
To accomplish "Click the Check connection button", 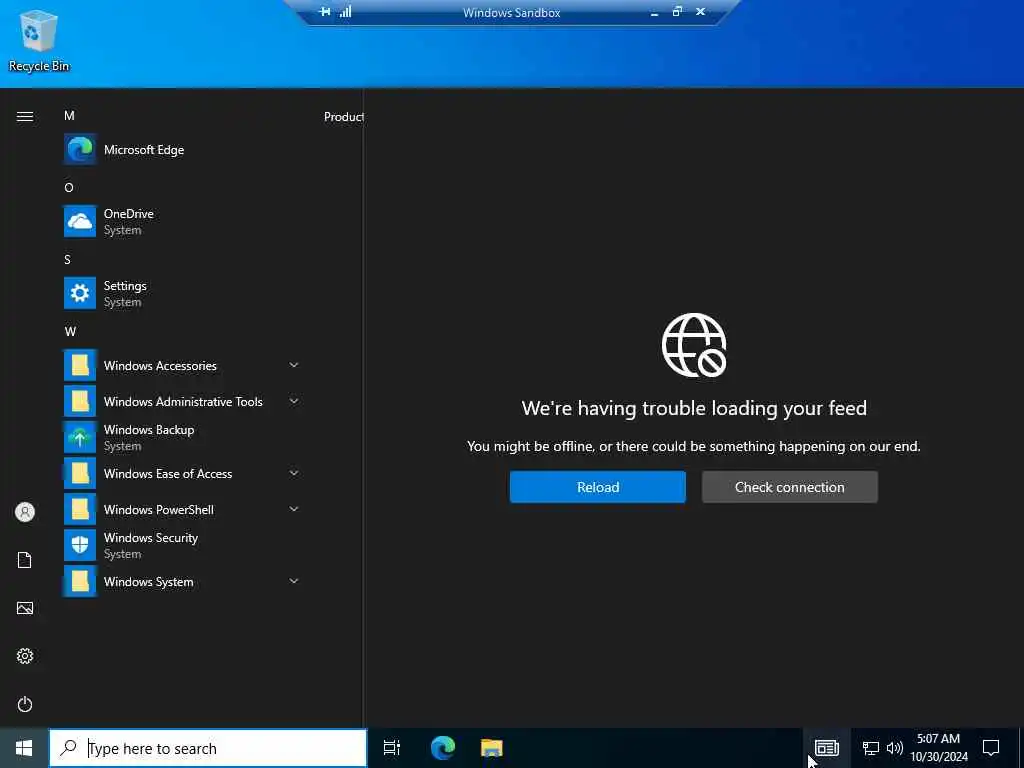I will (790, 487).
